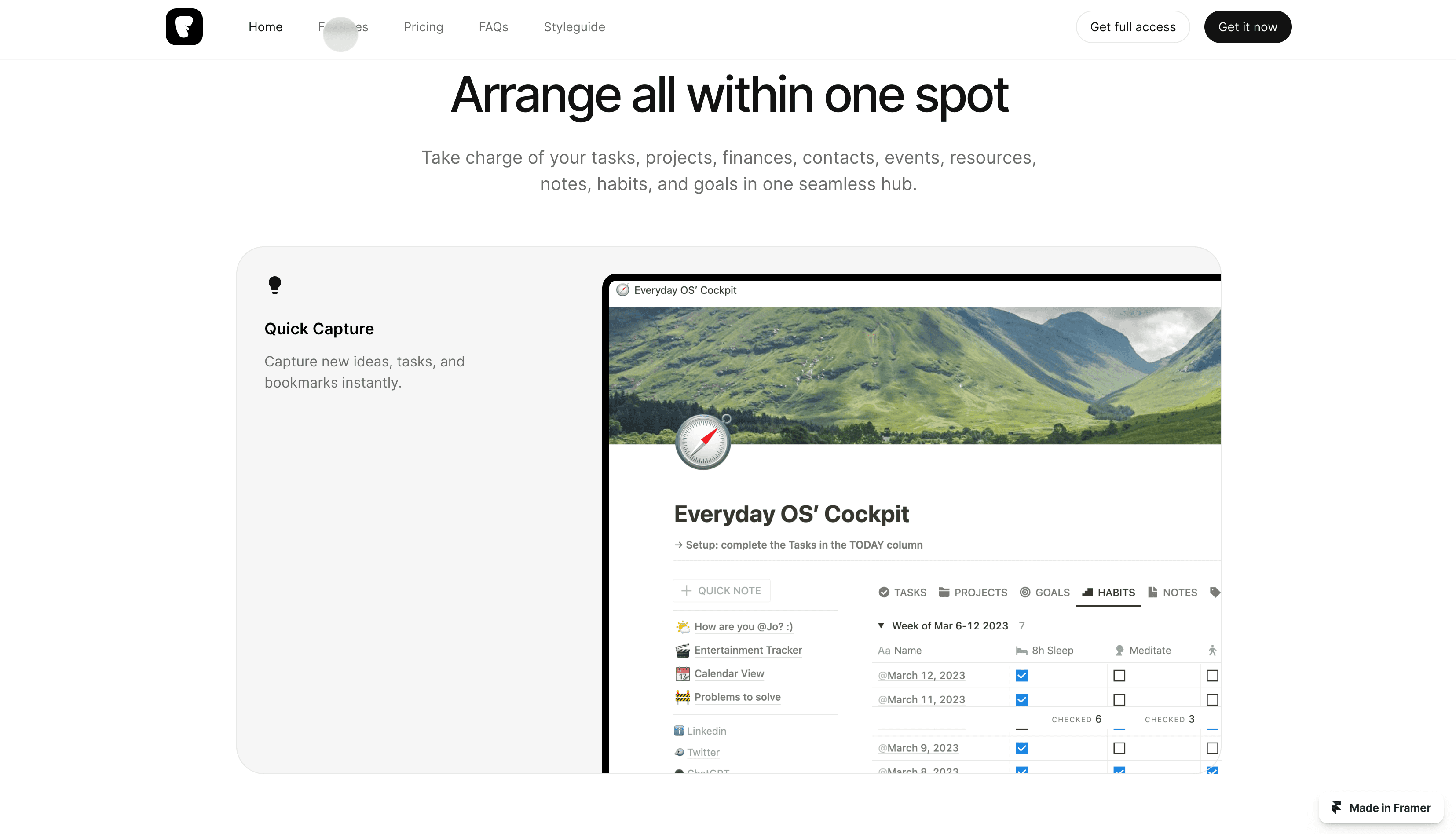Click the mountain cover image
Viewport: 1456px width, 834px height.
945,366
